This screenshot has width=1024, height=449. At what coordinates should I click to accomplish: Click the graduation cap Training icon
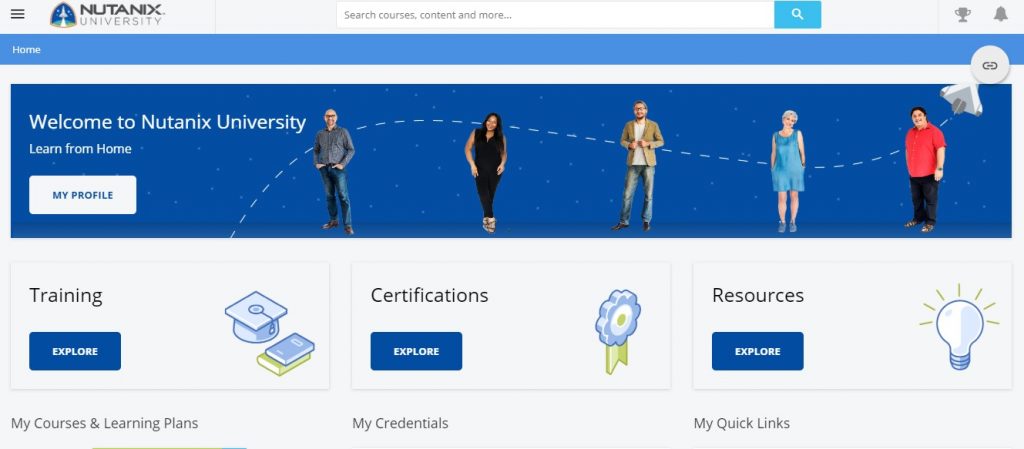tap(269, 333)
